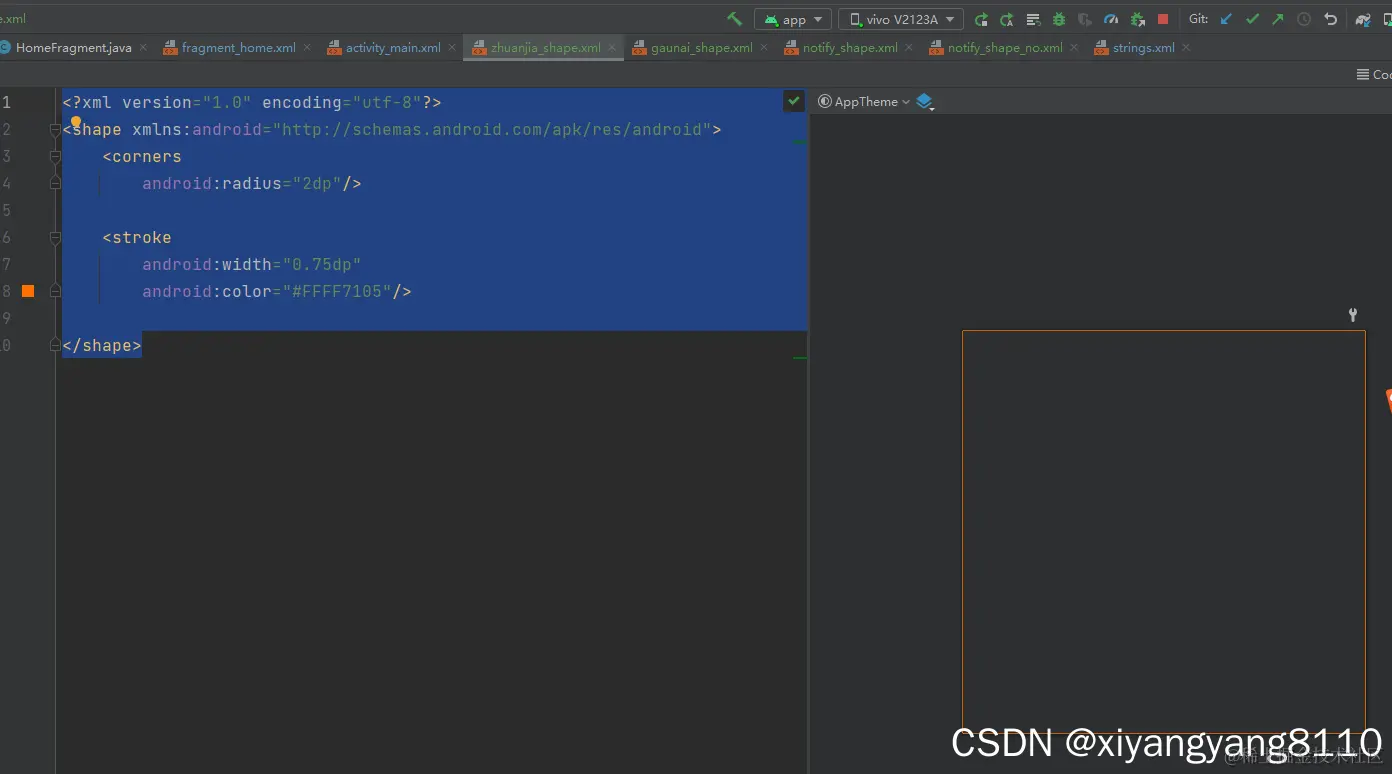Screen dimensions: 1392x774
Task: Stop the app with the red square
Action: [1163, 19]
